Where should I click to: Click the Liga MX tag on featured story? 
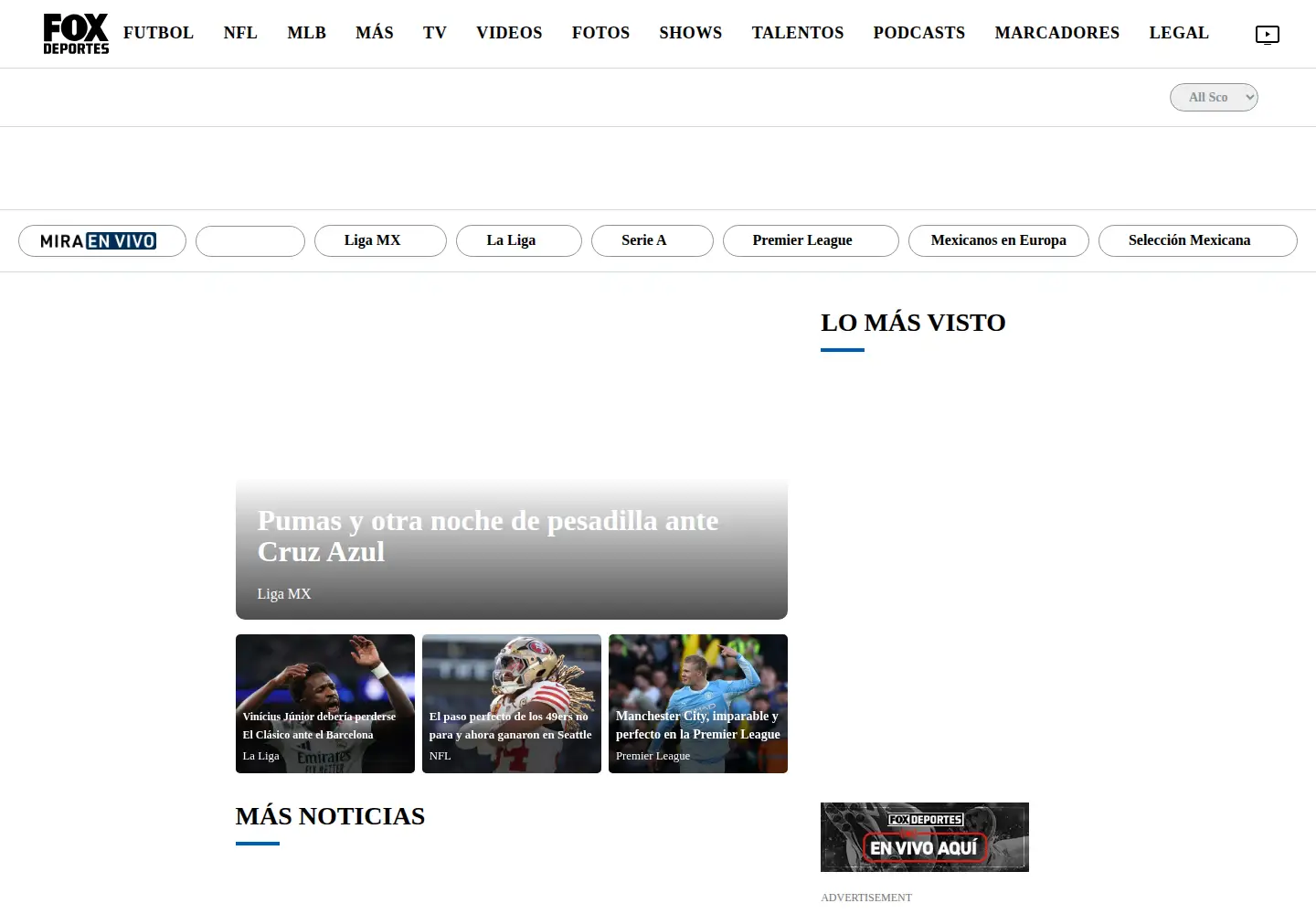pyautogui.click(x=284, y=594)
